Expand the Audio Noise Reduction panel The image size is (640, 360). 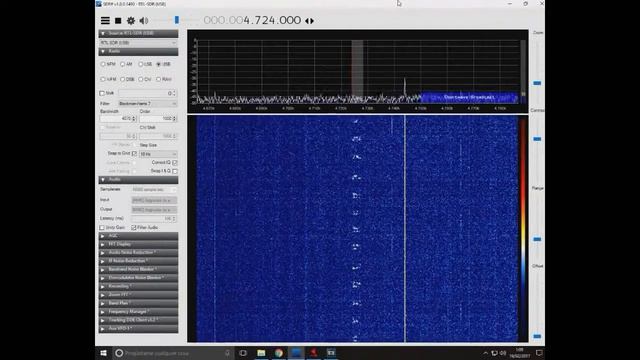(x=138, y=253)
